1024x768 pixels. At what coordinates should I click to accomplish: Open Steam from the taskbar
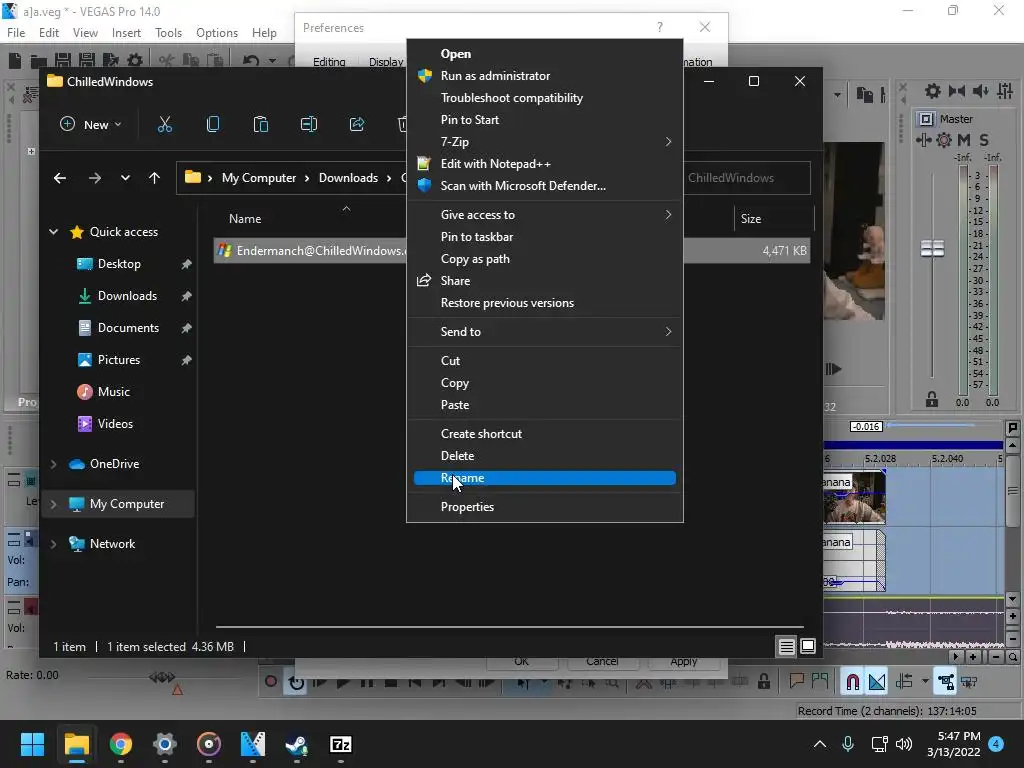click(x=296, y=744)
